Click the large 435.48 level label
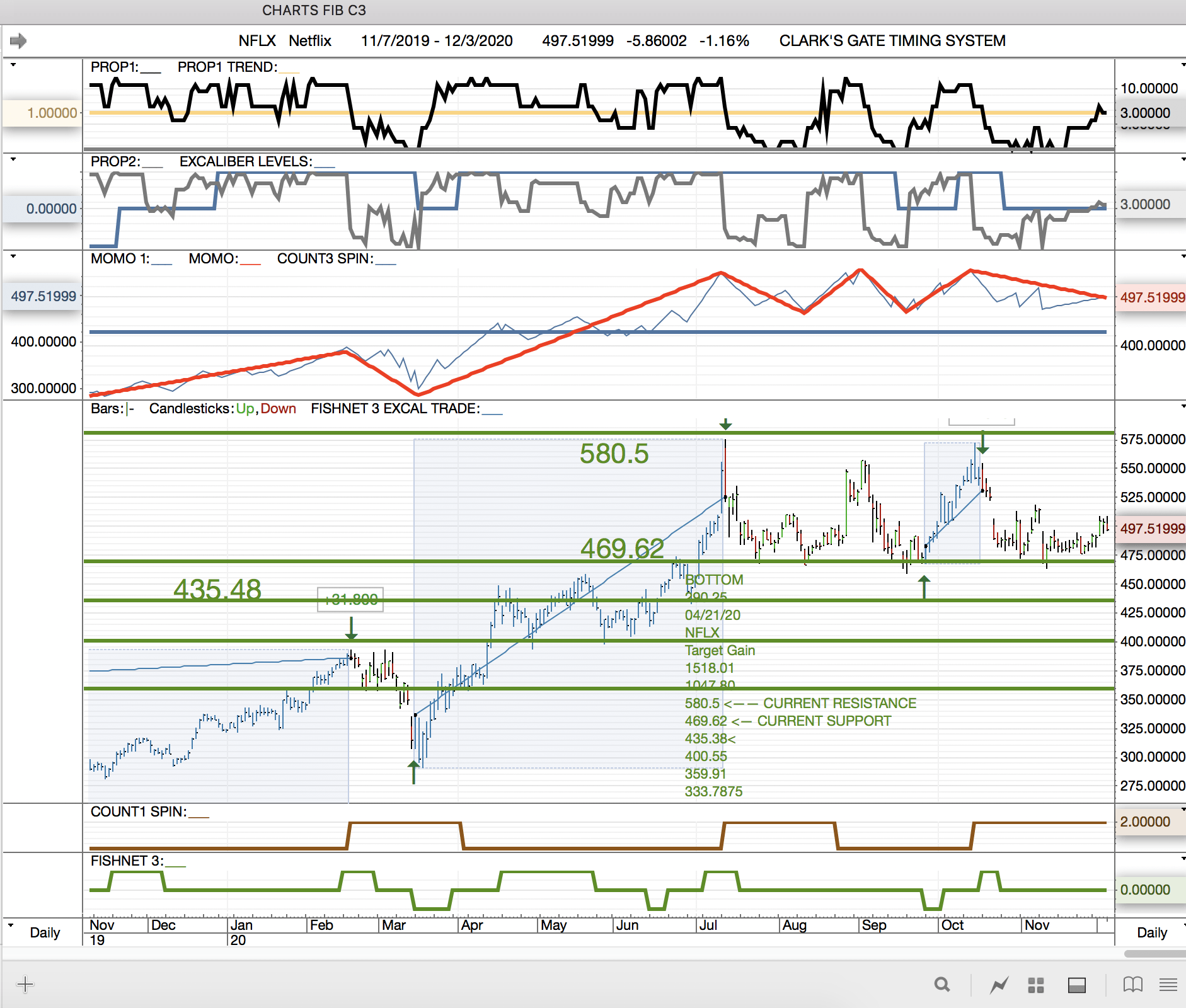Image resolution: width=1186 pixels, height=1008 pixels. (217, 590)
